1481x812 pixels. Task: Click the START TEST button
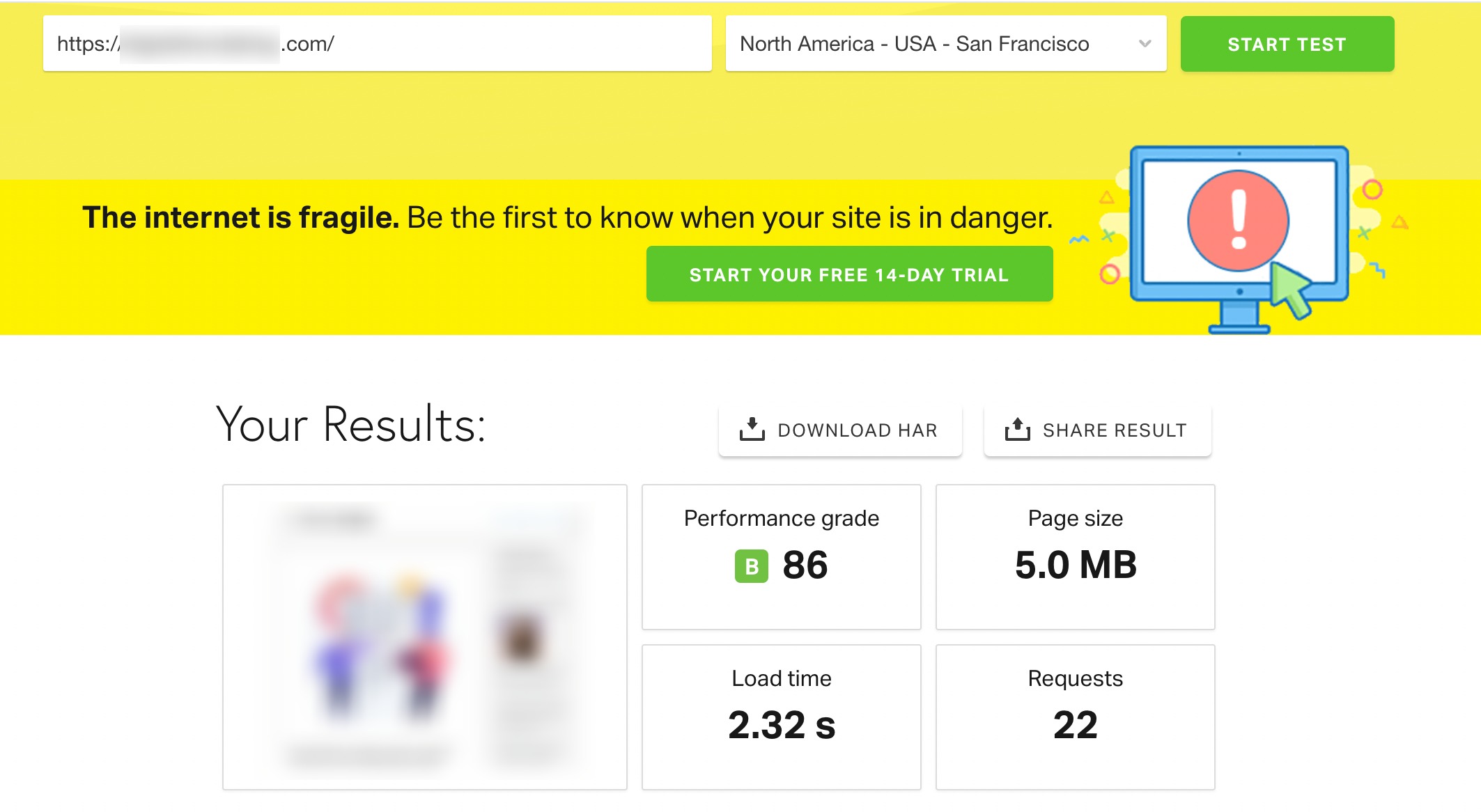point(1286,44)
